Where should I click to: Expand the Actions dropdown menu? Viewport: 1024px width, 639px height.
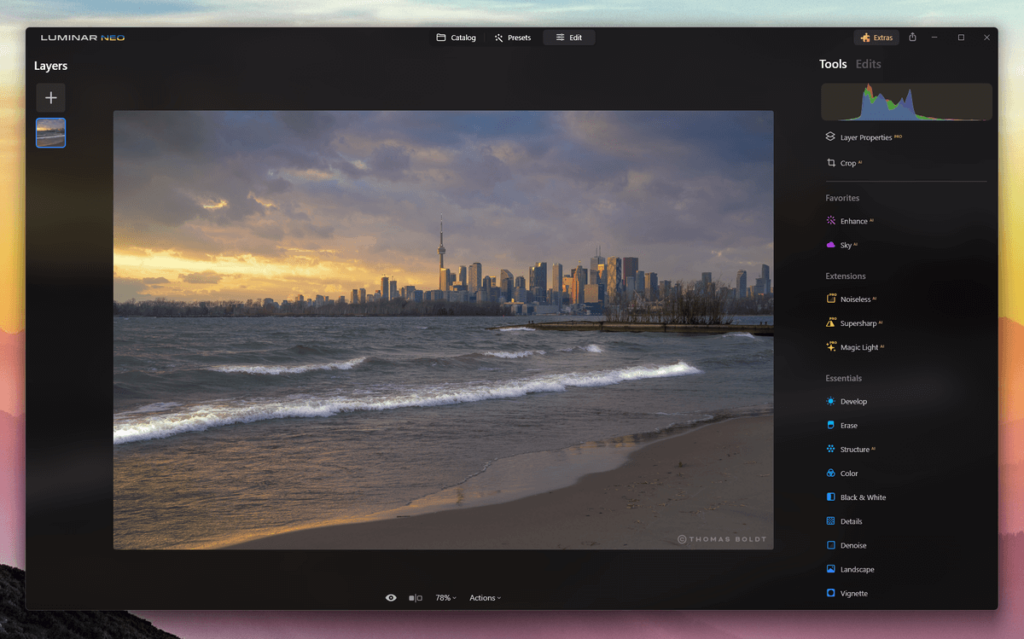click(x=485, y=598)
